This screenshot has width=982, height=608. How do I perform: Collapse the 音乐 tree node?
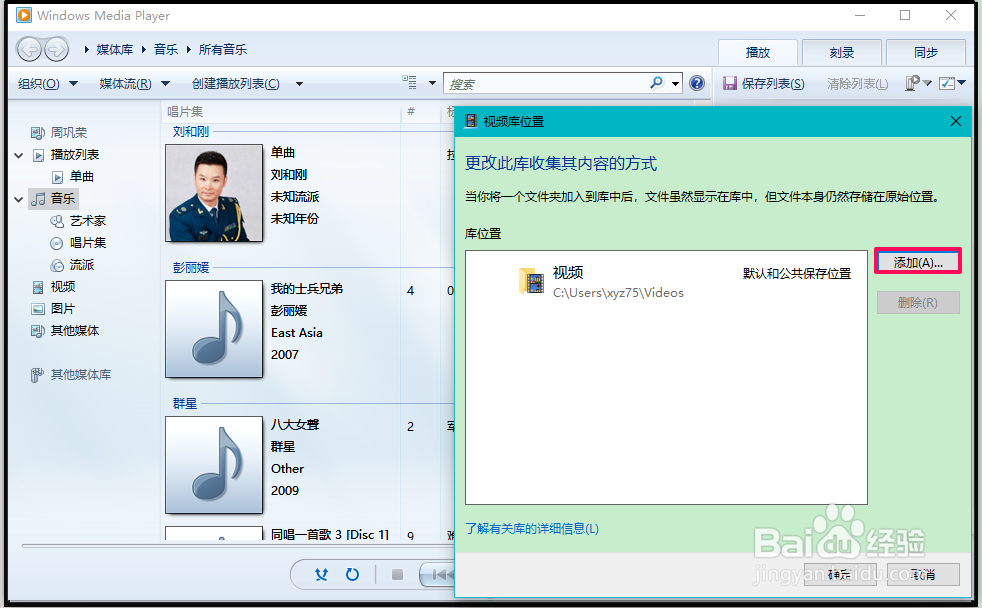pyautogui.click(x=19, y=199)
